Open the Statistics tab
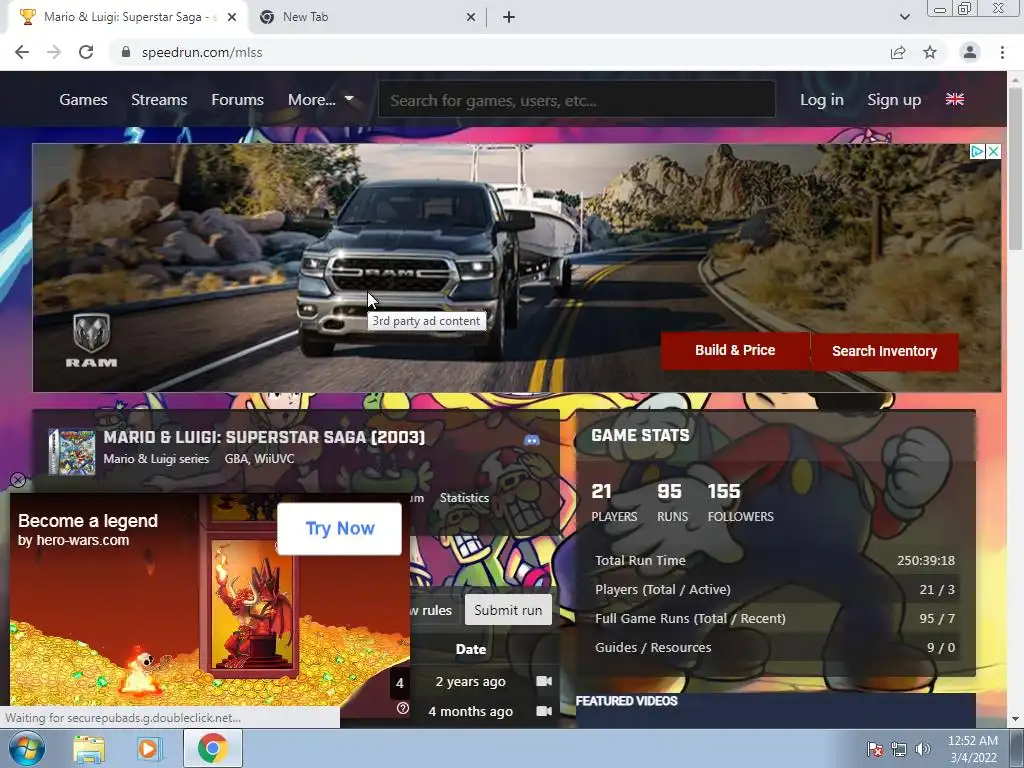Viewport: 1024px width, 768px height. pyautogui.click(x=464, y=498)
